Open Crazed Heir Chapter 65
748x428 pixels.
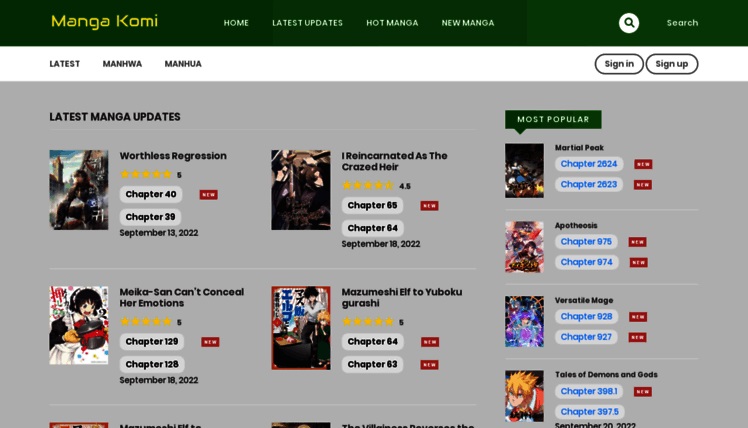pos(372,206)
